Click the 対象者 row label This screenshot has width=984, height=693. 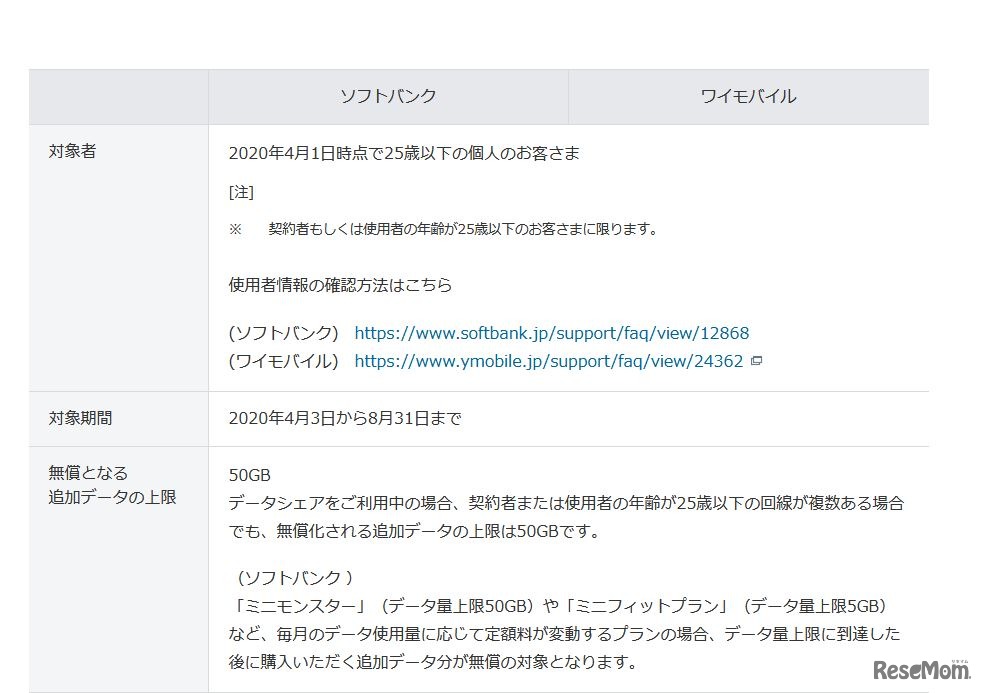click(72, 151)
